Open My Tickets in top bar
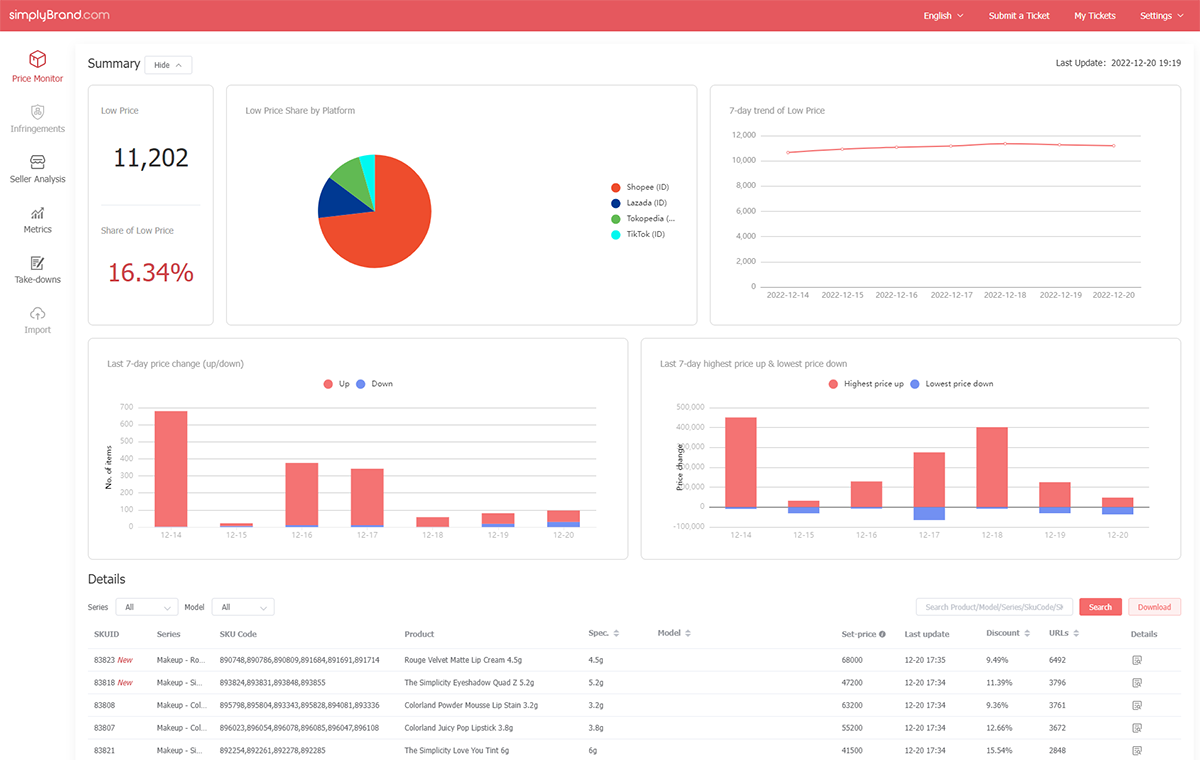 (1094, 16)
